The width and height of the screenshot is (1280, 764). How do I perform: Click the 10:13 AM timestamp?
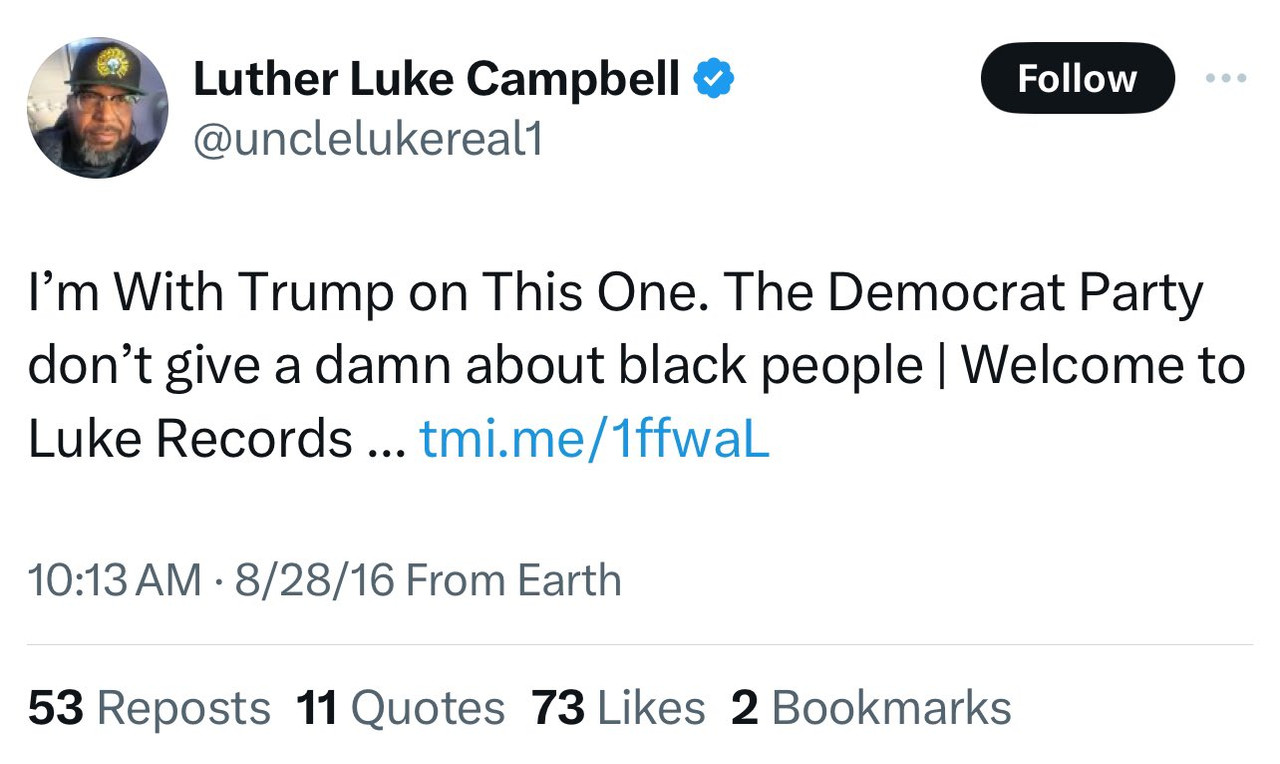[x=115, y=581]
